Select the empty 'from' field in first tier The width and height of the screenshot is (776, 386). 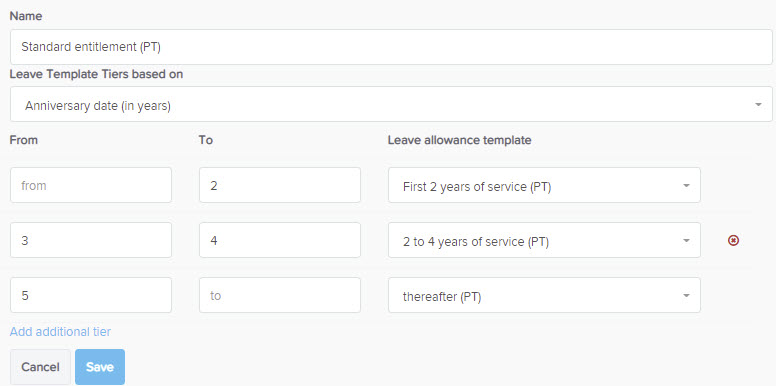(x=91, y=185)
